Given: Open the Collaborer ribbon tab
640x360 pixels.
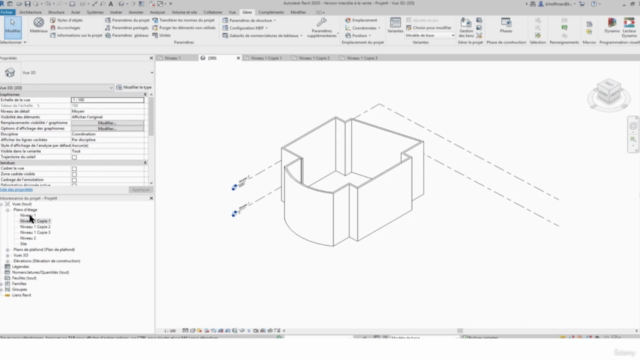Looking at the screenshot, I should [x=213, y=12].
